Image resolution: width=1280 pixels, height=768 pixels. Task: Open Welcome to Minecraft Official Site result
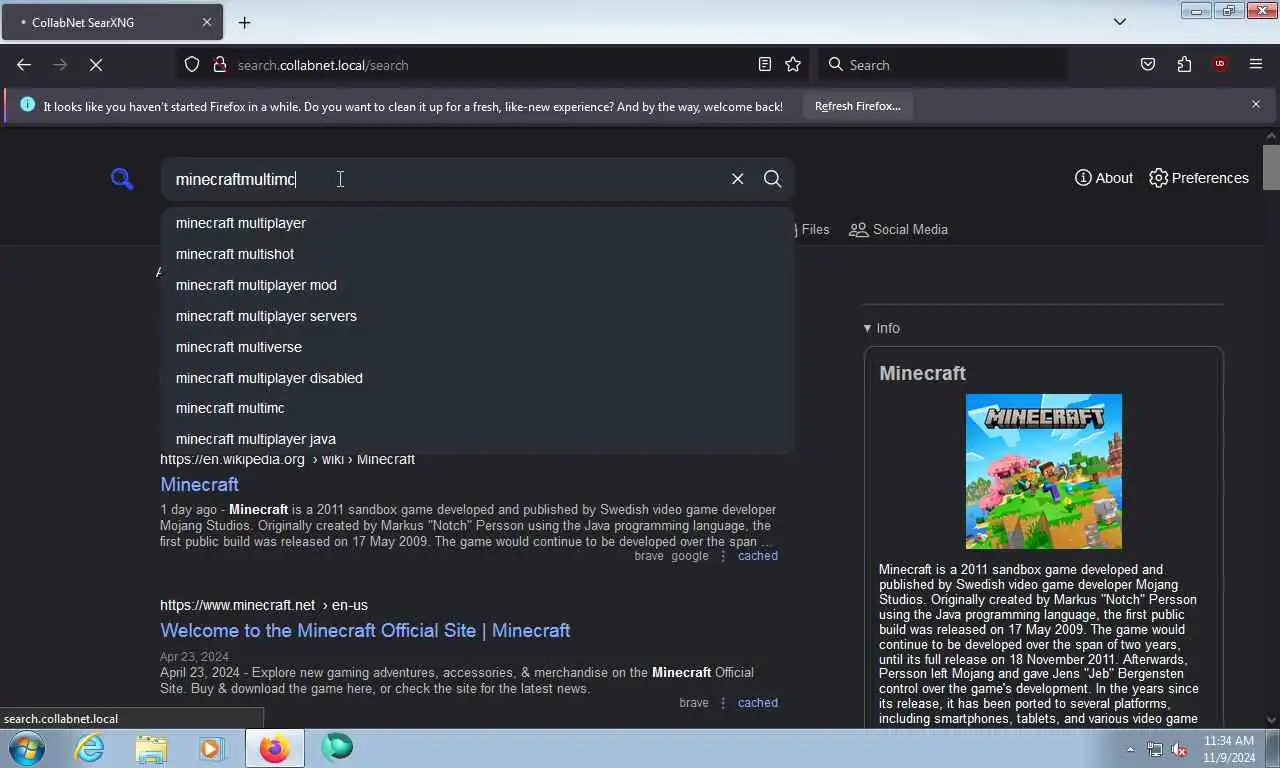(365, 630)
